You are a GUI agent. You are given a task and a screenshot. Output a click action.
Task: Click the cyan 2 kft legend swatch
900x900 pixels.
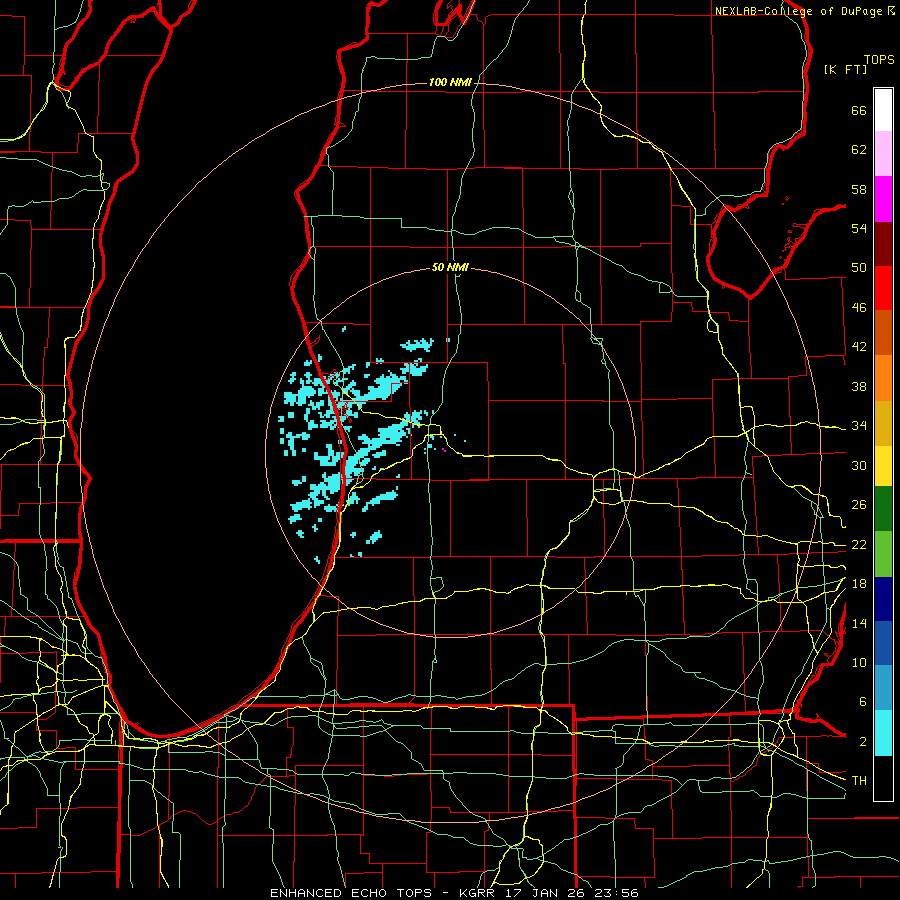point(883,734)
